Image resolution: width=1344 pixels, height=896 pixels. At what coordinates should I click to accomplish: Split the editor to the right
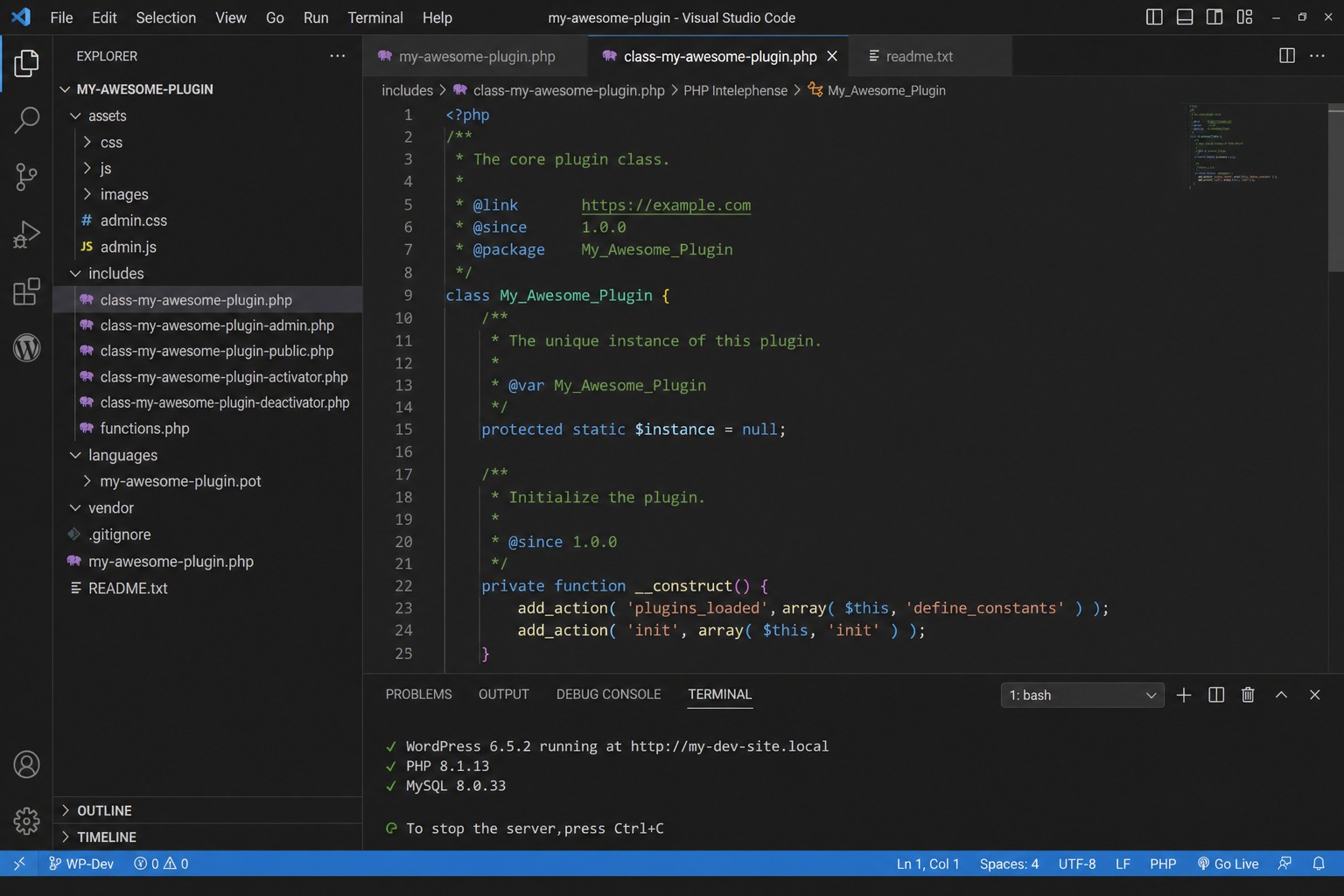click(1287, 56)
